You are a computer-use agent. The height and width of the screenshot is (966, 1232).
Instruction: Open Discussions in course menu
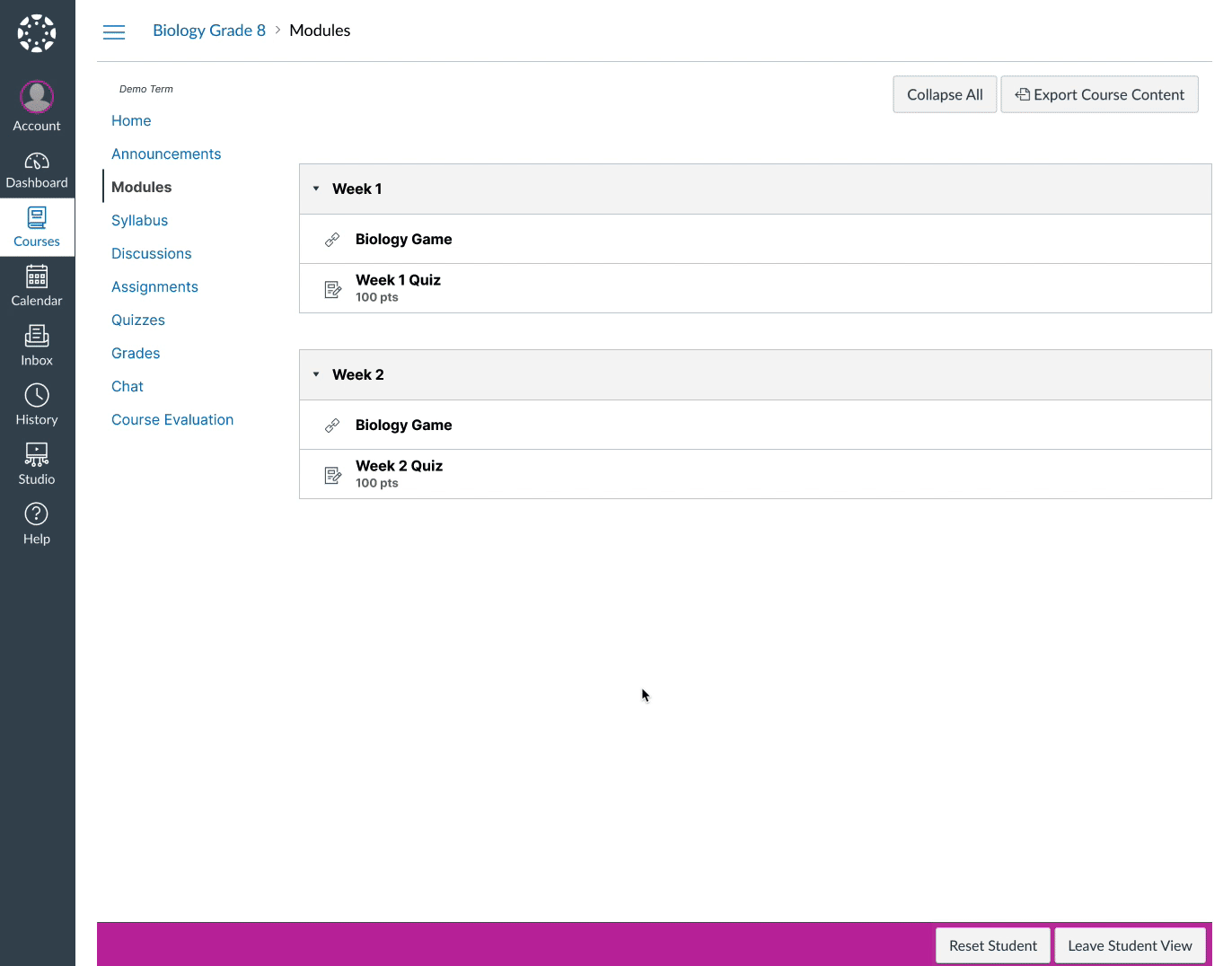(151, 253)
